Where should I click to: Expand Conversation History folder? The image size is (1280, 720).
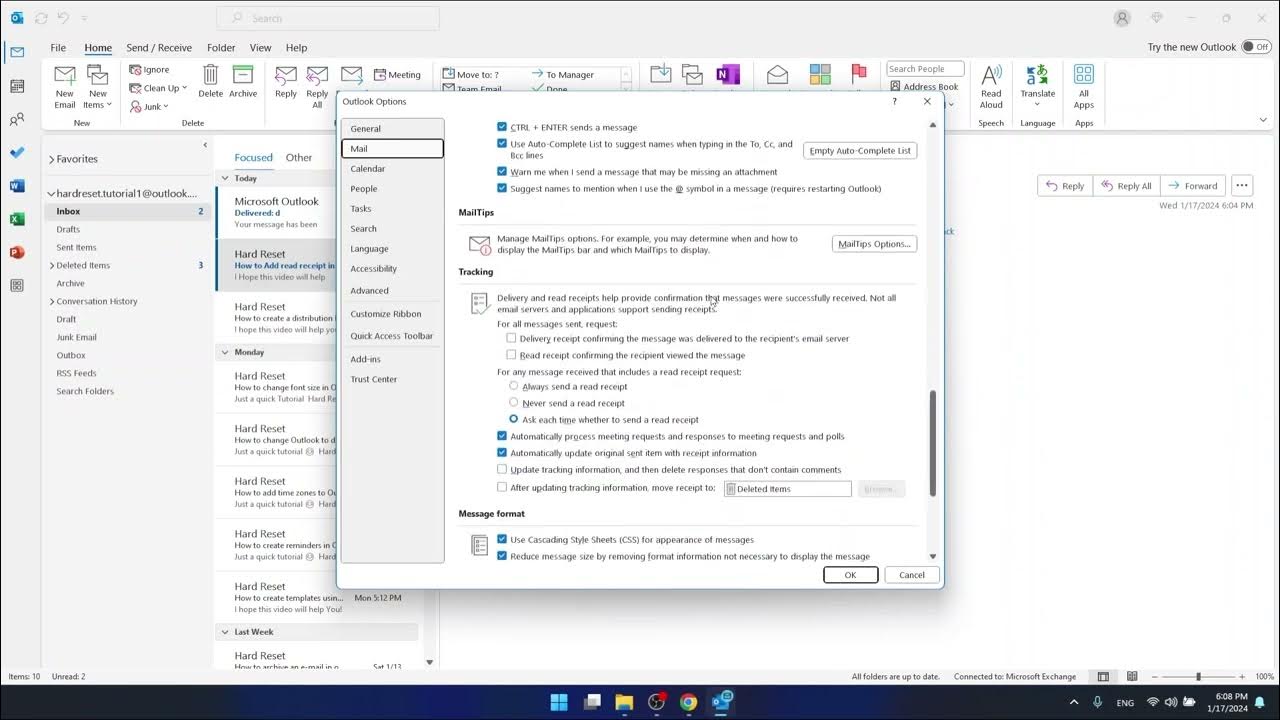coord(52,301)
